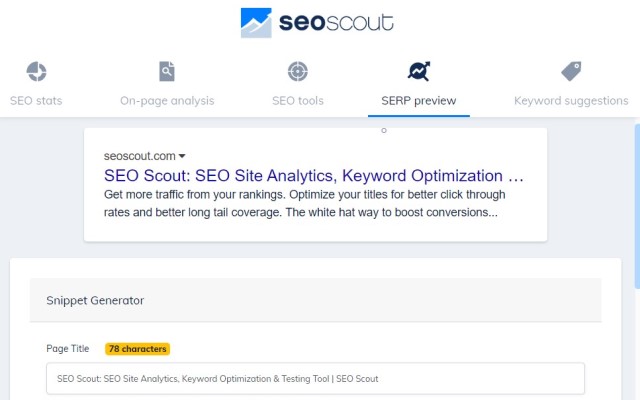Click the SEO Scout chart logo icon
Screen dimensions: 640x400
point(256,23)
